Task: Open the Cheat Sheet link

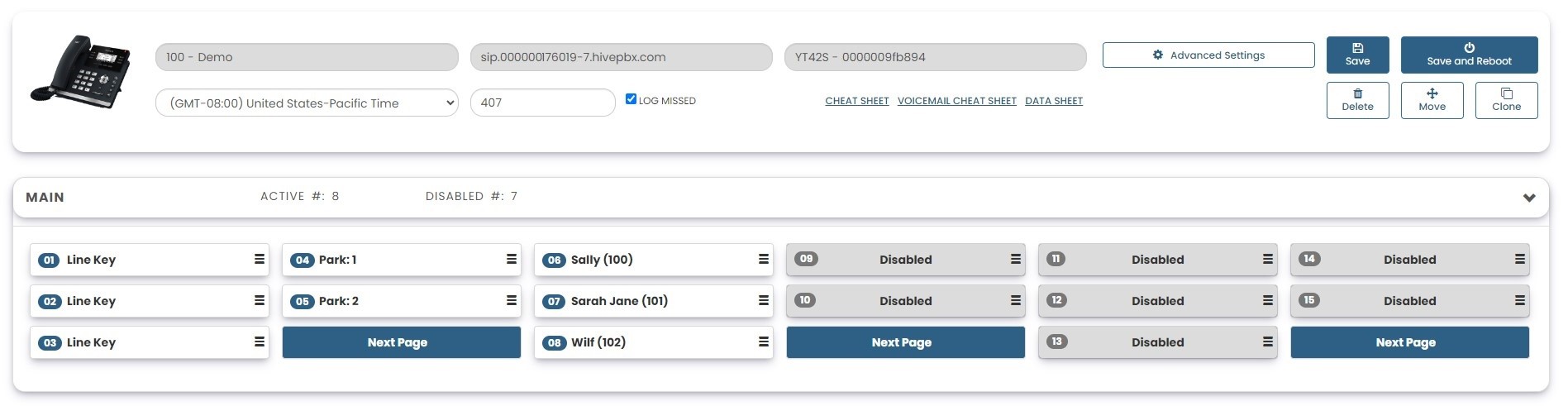Action: (x=857, y=101)
